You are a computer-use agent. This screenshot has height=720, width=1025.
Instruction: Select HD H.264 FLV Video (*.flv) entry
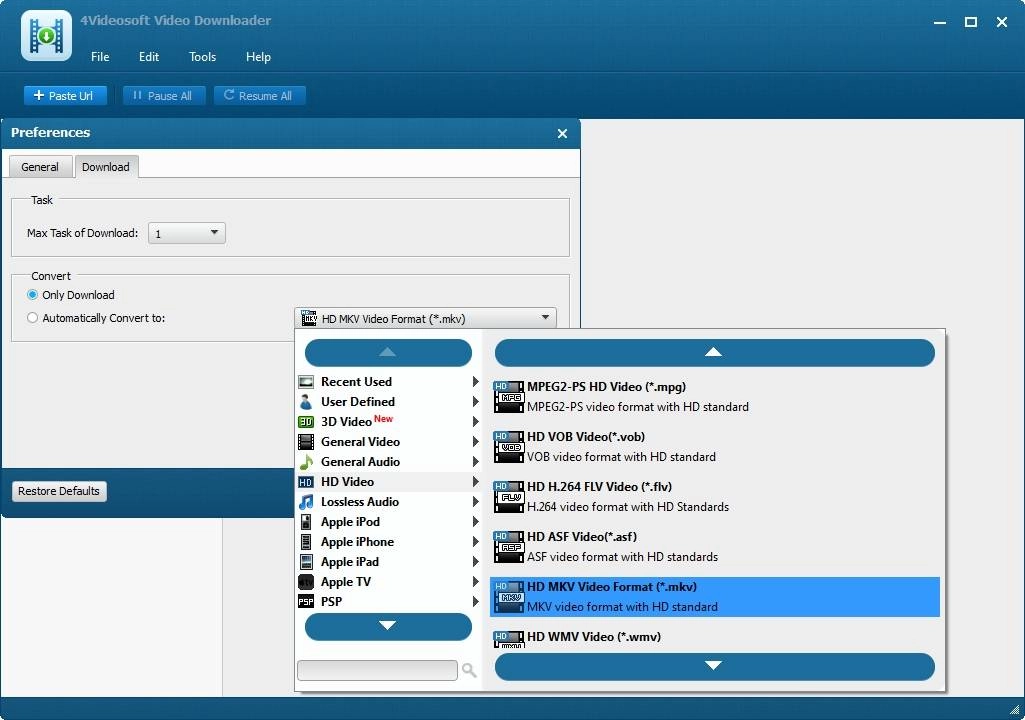714,497
